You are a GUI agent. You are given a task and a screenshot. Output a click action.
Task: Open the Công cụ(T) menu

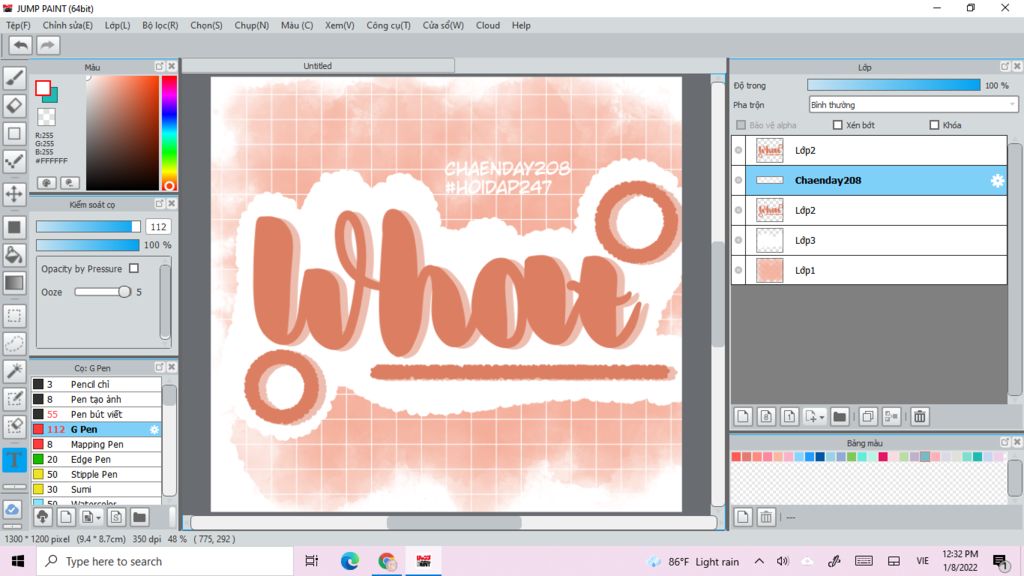[x=389, y=25]
